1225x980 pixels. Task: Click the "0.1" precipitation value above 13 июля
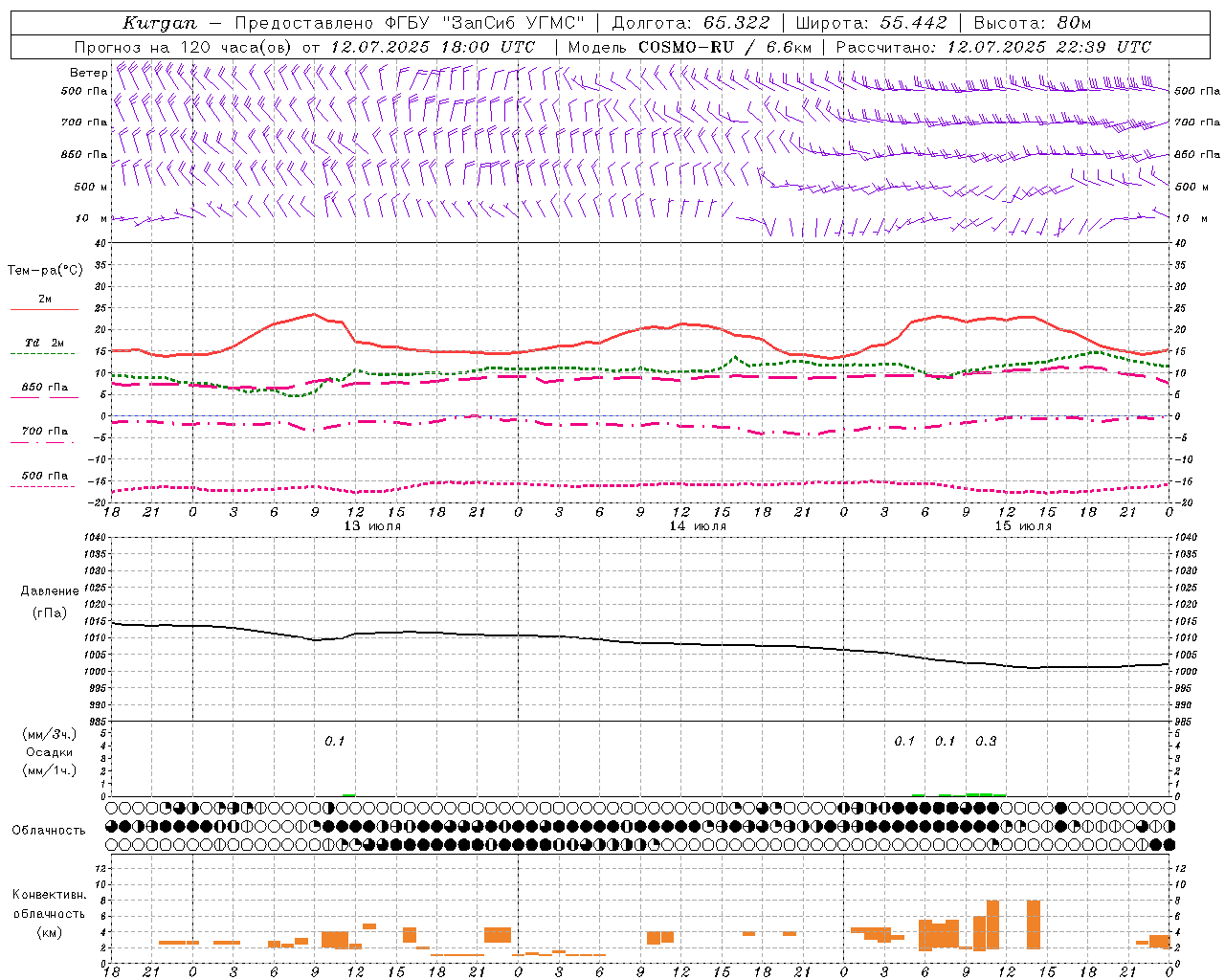coord(334,741)
